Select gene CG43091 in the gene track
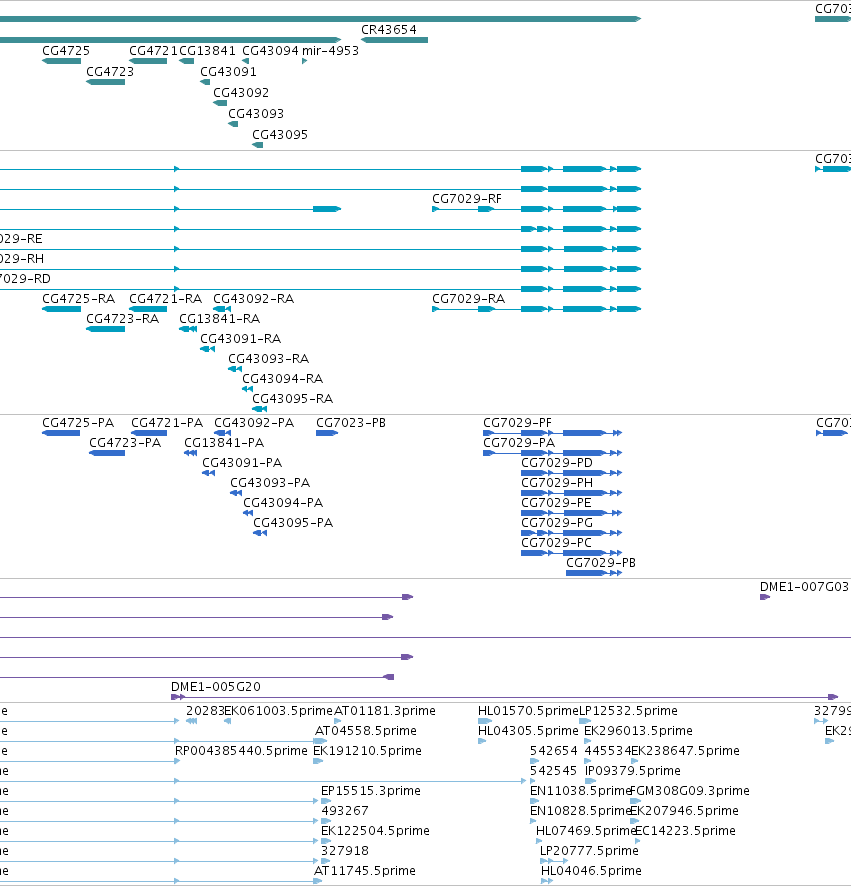 click(228, 71)
